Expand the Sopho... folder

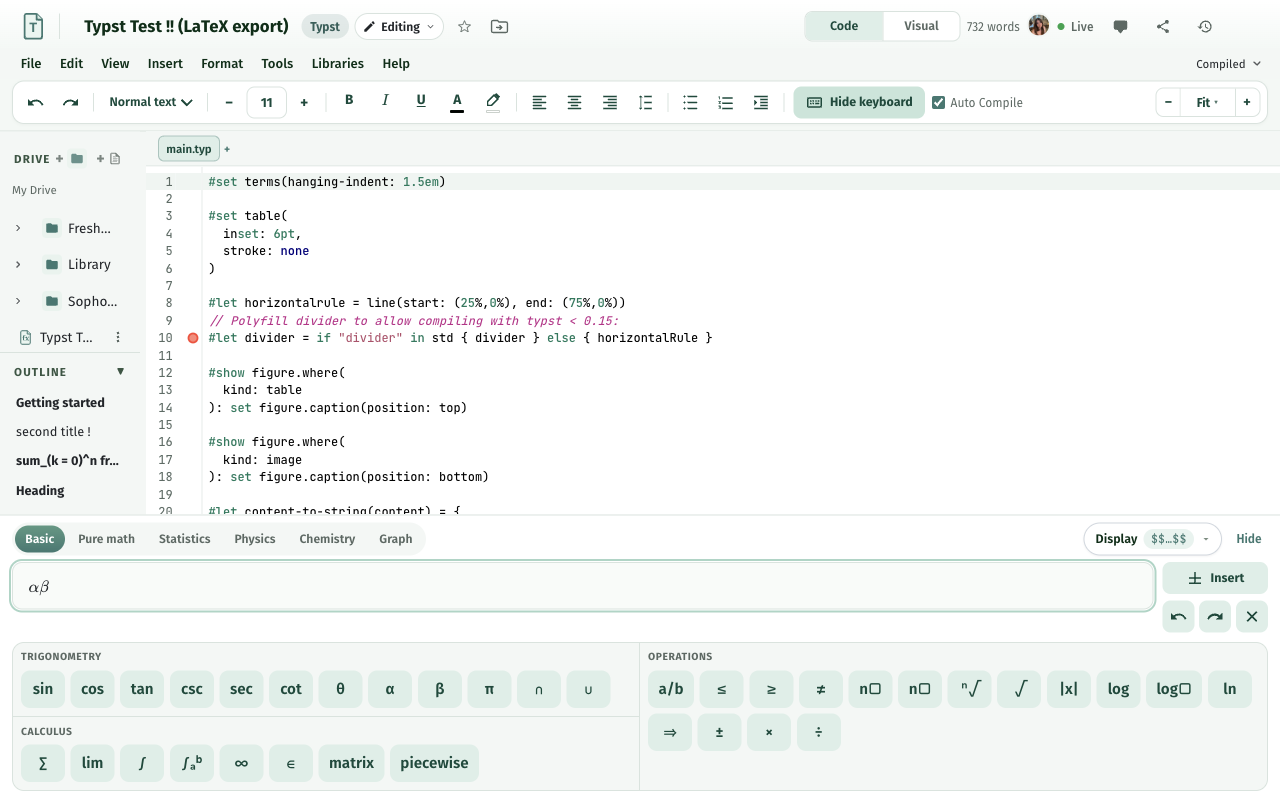click(18, 301)
